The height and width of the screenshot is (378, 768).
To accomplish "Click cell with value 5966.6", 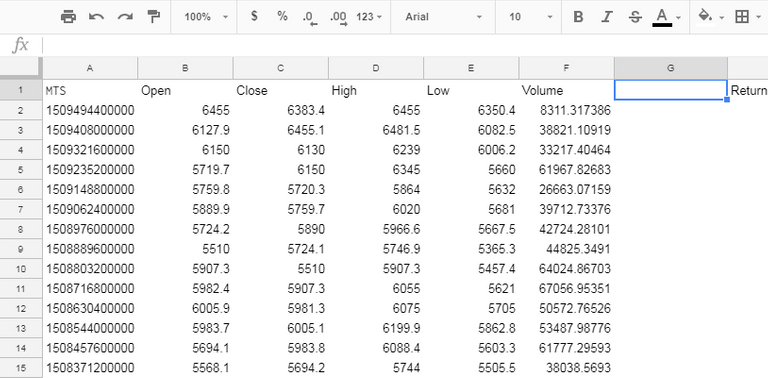I will coord(376,229).
